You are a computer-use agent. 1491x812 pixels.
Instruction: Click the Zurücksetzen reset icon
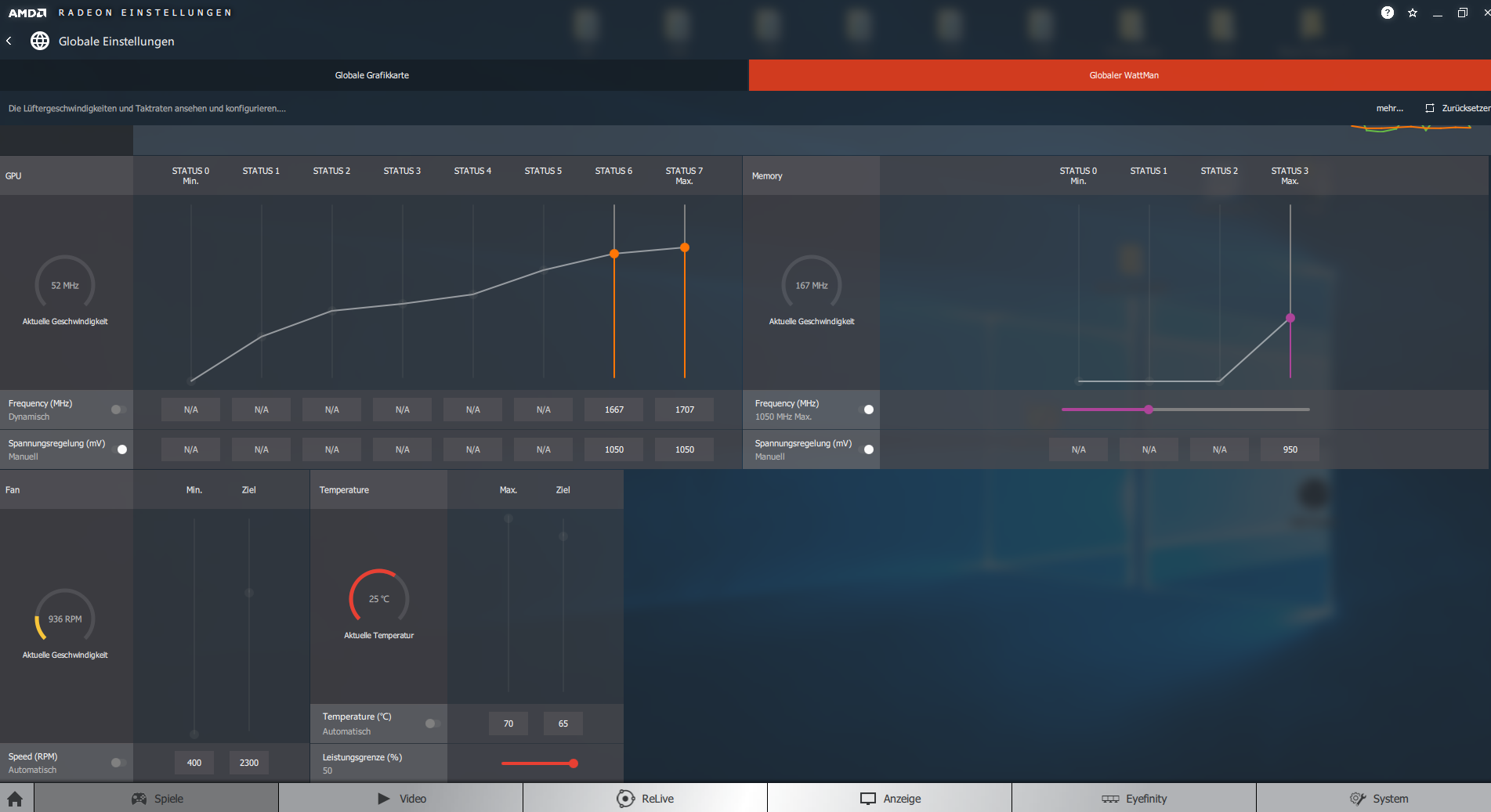click(x=1430, y=108)
